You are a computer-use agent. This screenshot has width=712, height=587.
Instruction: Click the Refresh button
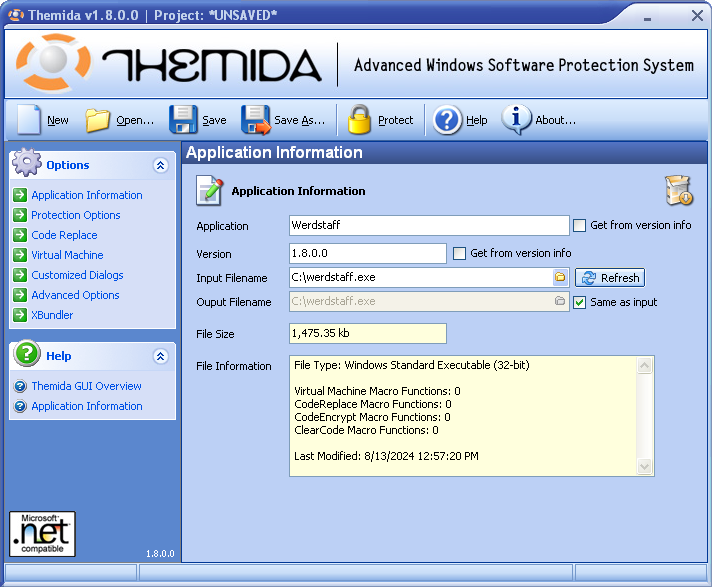(x=610, y=278)
